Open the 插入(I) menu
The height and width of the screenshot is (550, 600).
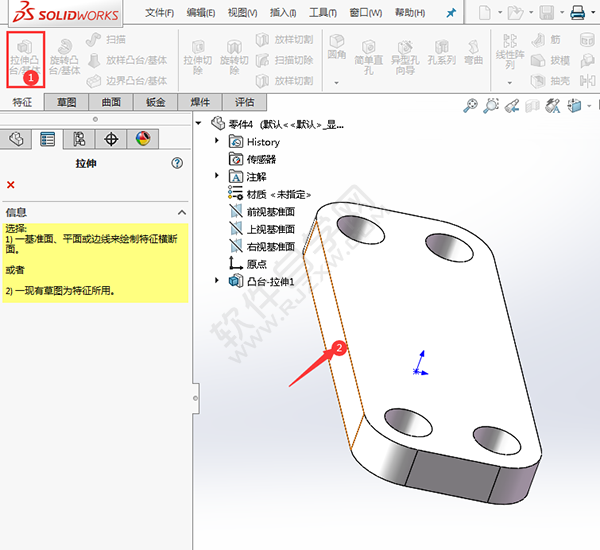(x=283, y=13)
